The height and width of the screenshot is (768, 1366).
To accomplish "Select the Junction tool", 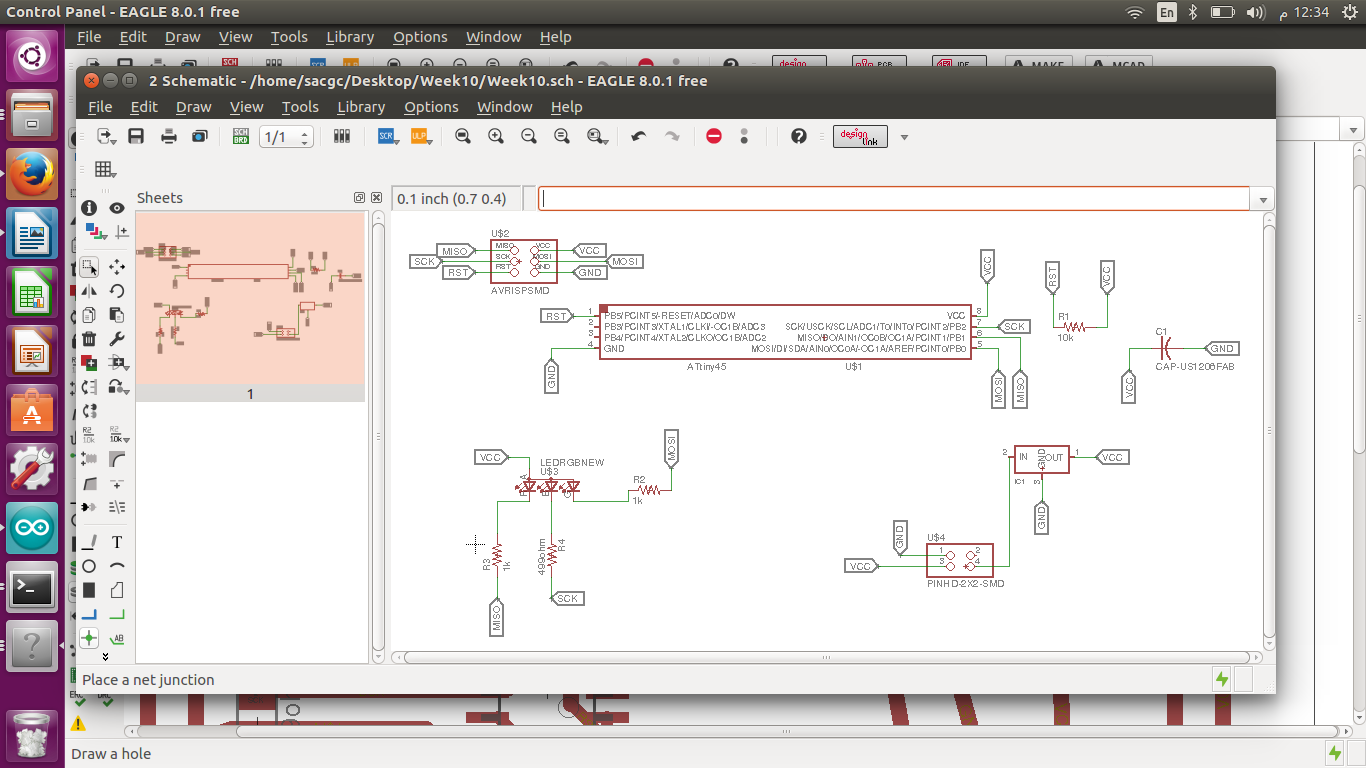I will [89, 638].
